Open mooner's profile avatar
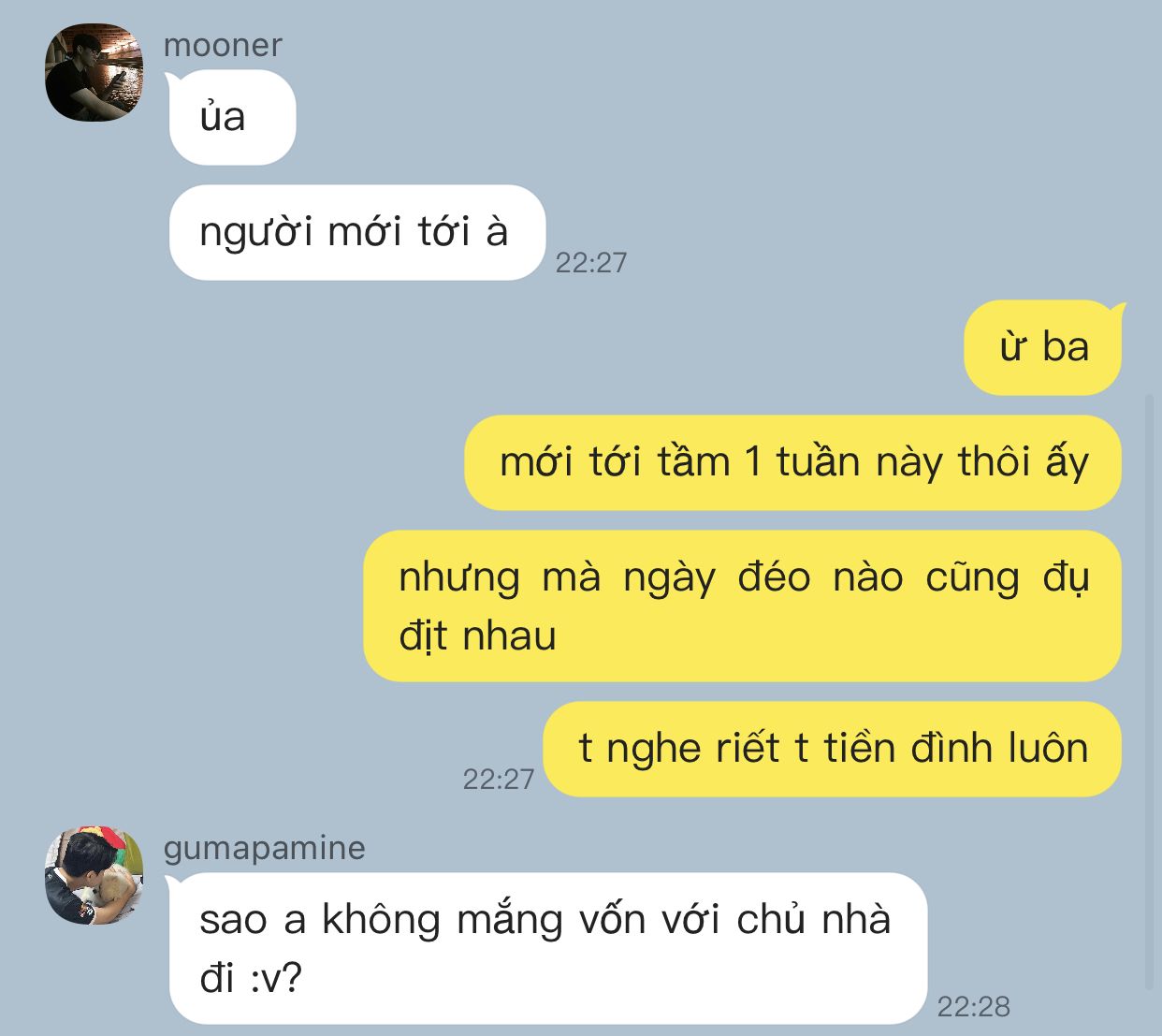This screenshot has height=1036, width=1162. click(x=94, y=73)
